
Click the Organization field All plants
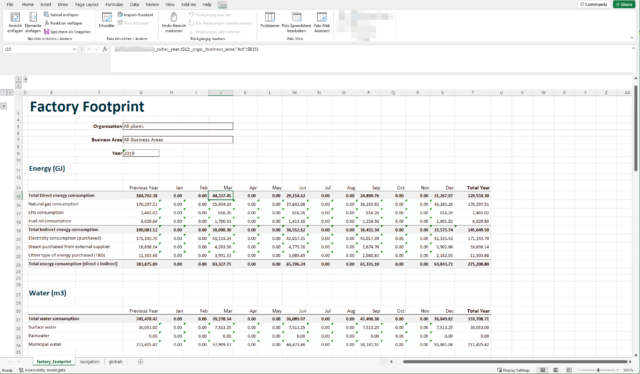178,126
